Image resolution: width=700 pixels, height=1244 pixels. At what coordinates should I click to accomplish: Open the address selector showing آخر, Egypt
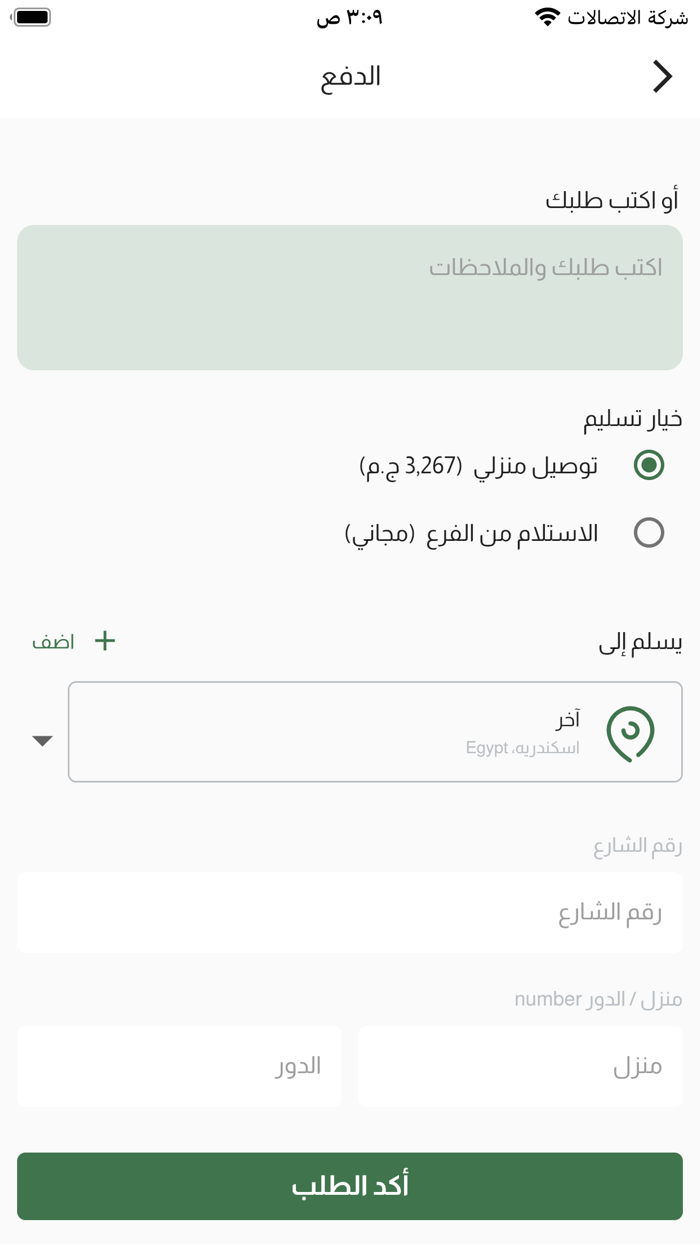click(375, 732)
